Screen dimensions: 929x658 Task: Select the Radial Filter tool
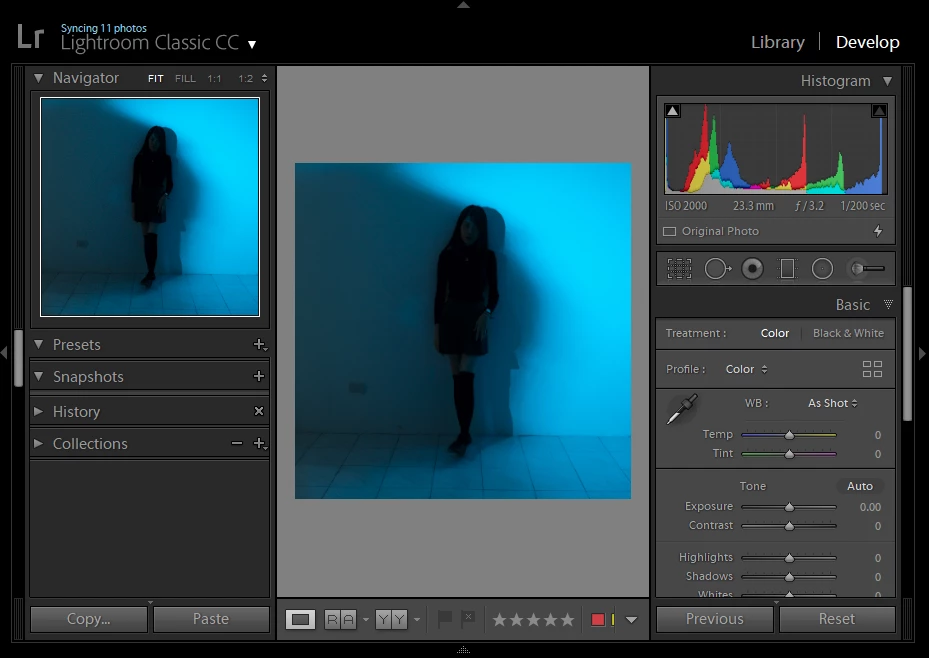pyautogui.click(x=822, y=269)
